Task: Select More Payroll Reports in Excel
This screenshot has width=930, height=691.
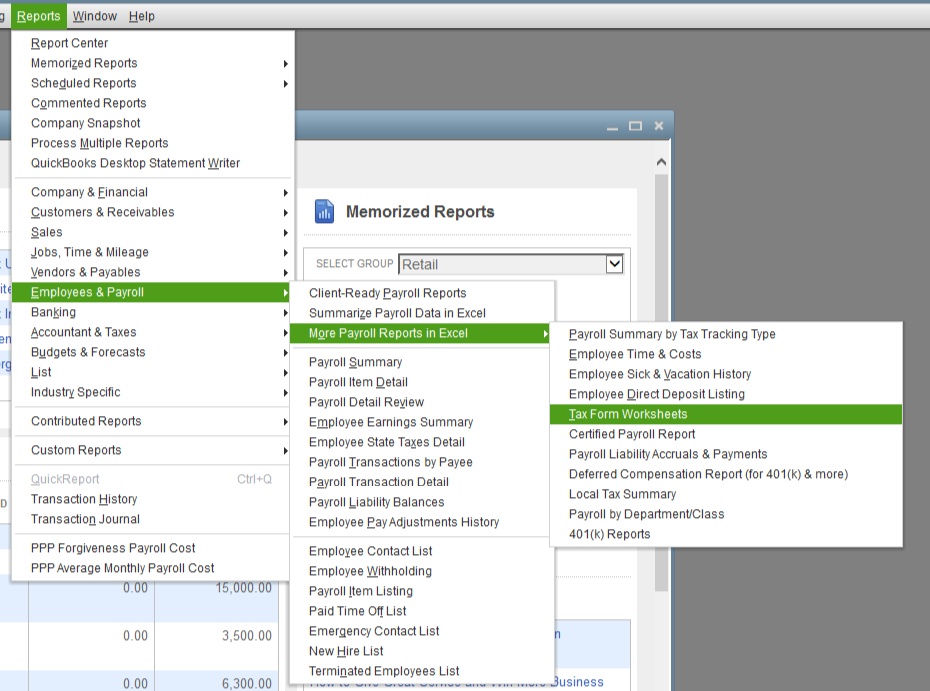Action: pos(420,333)
